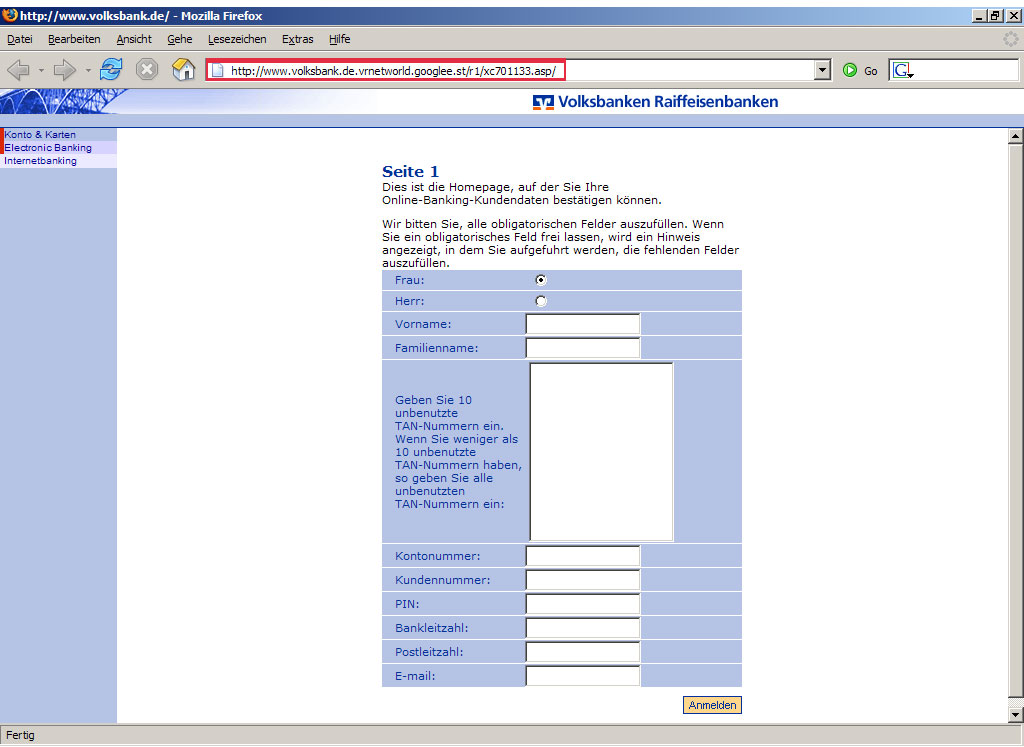The image size is (1024, 747).
Task: Open the Lesezeichen menu
Action: (237, 39)
